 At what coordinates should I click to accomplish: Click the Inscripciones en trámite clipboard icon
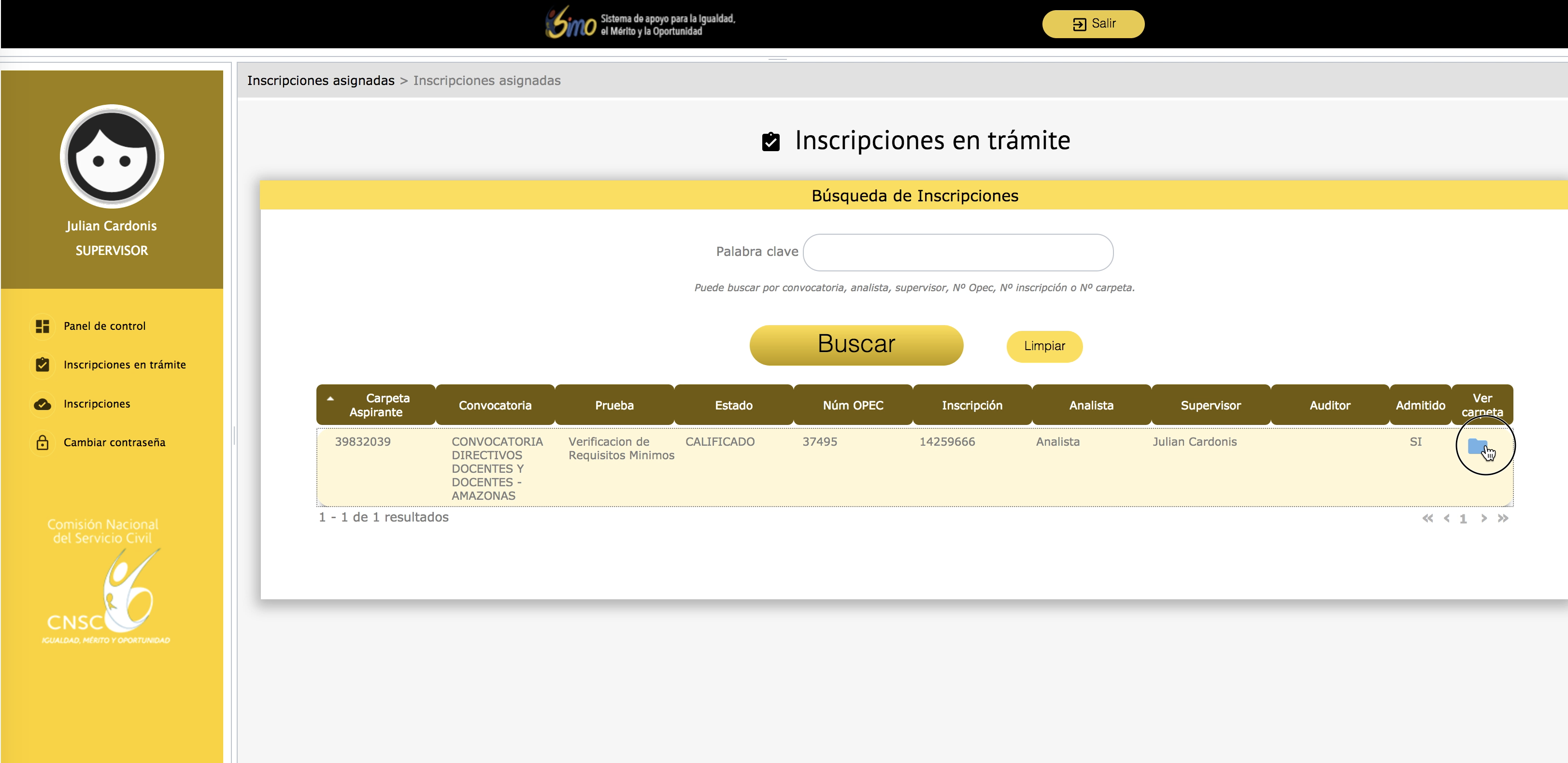click(x=42, y=365)
